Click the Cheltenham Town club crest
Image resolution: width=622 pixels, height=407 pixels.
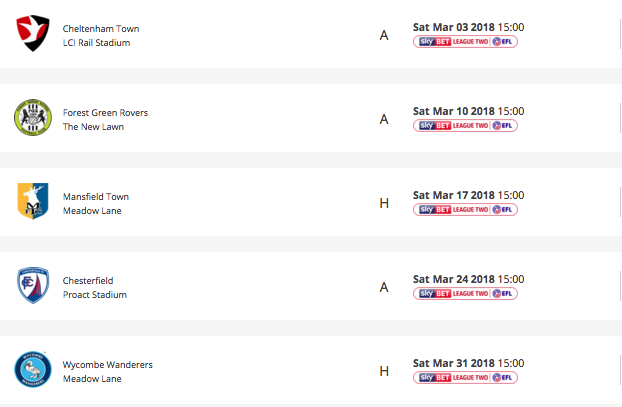pos(33,35)
